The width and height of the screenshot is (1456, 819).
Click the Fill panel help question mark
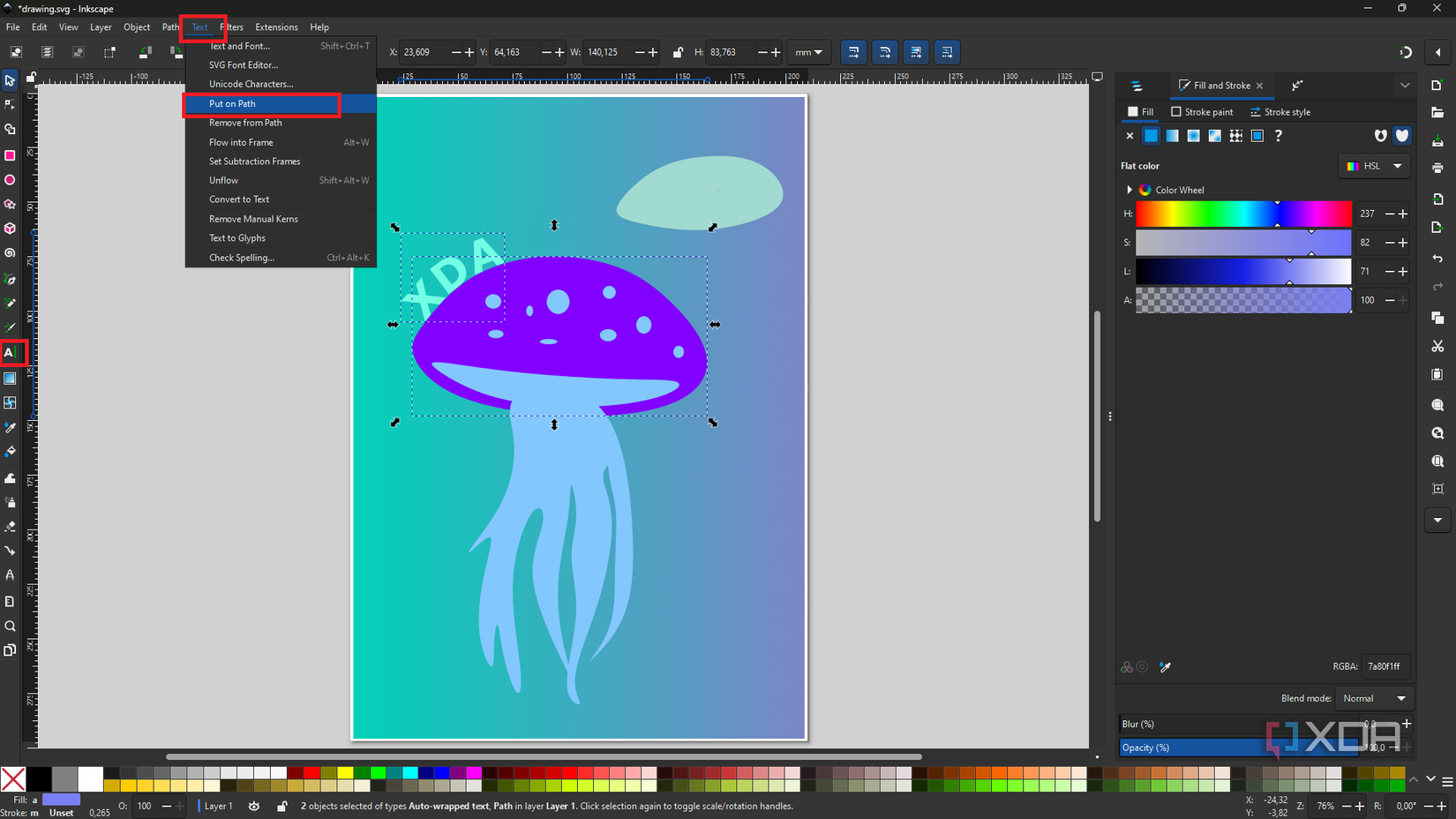pyautogui.click(x=1279, y=135)
